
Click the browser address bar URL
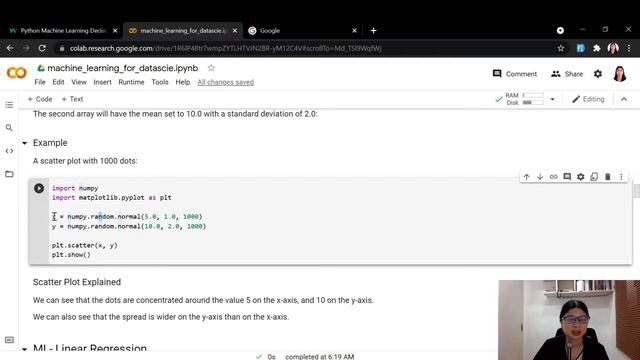point(225,48)
